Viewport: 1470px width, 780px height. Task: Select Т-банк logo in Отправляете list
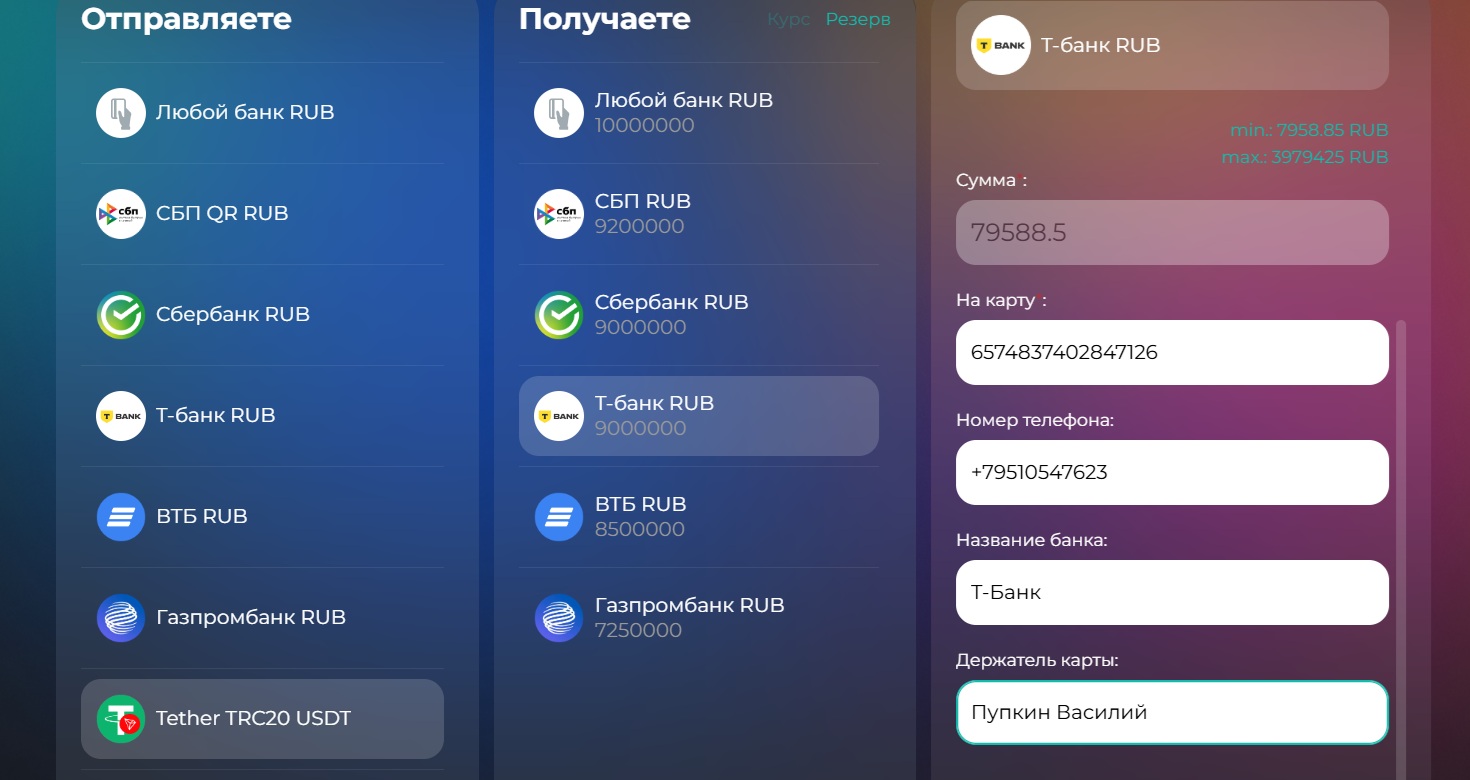pyautogui.click(x=121, y=416)
